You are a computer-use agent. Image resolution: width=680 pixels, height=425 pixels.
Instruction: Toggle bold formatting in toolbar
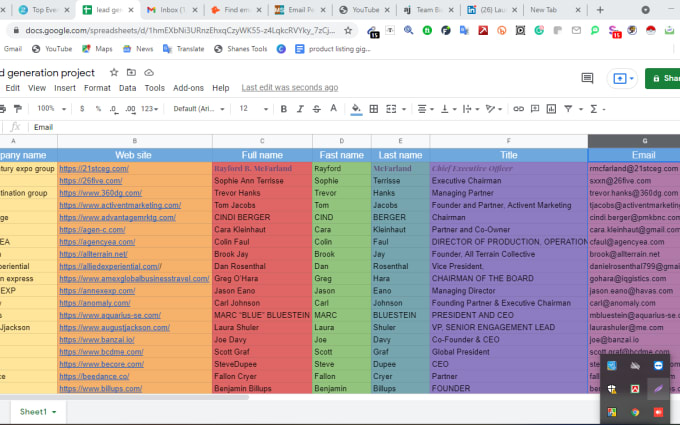(x=284, y=109)
